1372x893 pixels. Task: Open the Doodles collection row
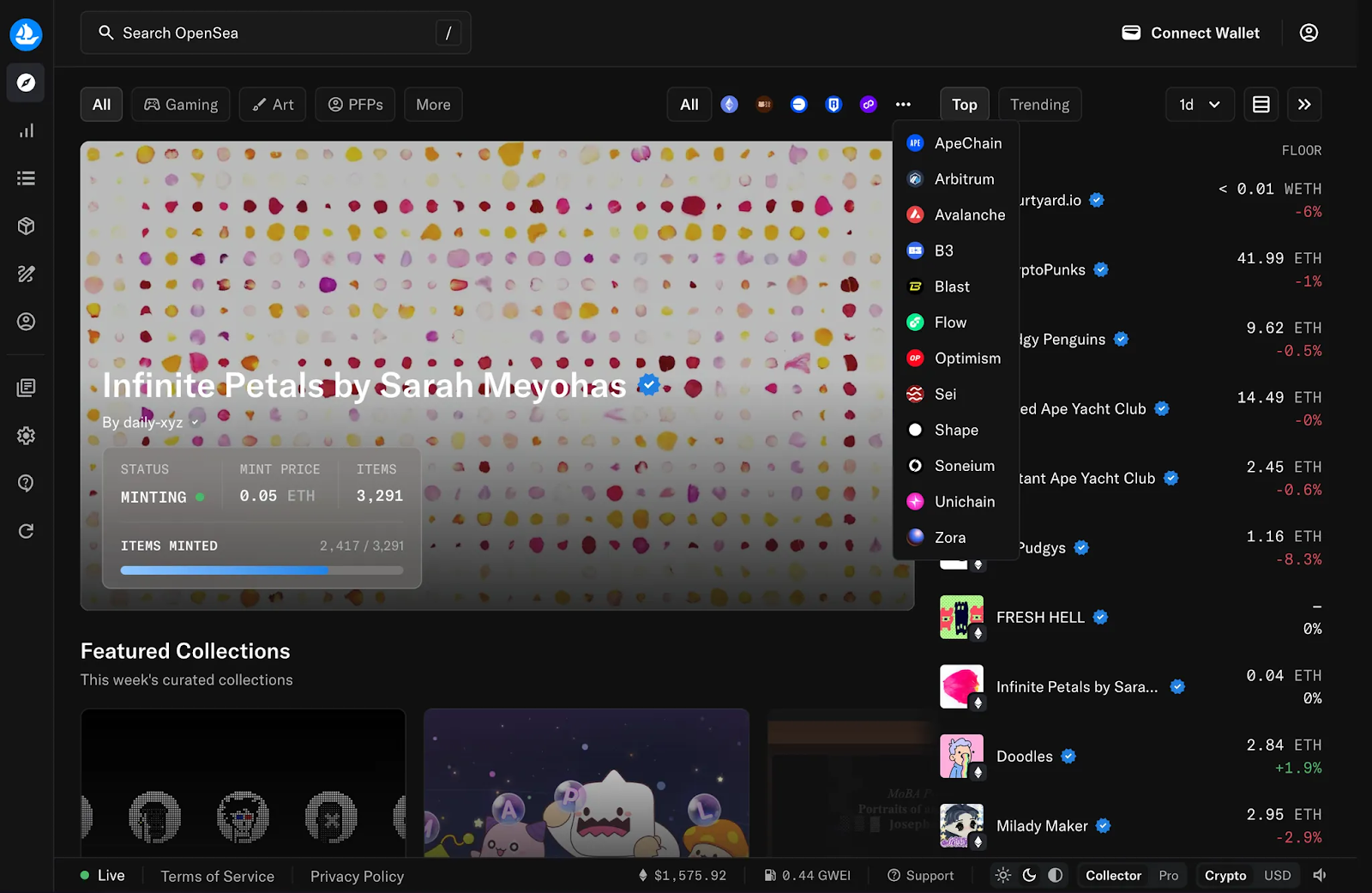pos(1131,756)
